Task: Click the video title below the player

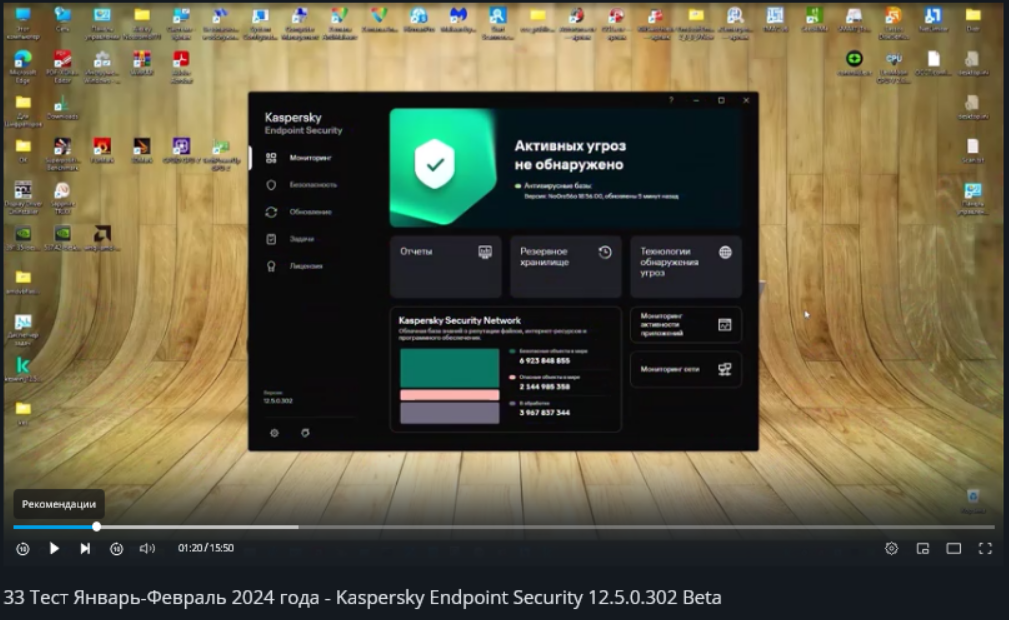Action: (362, 597)
